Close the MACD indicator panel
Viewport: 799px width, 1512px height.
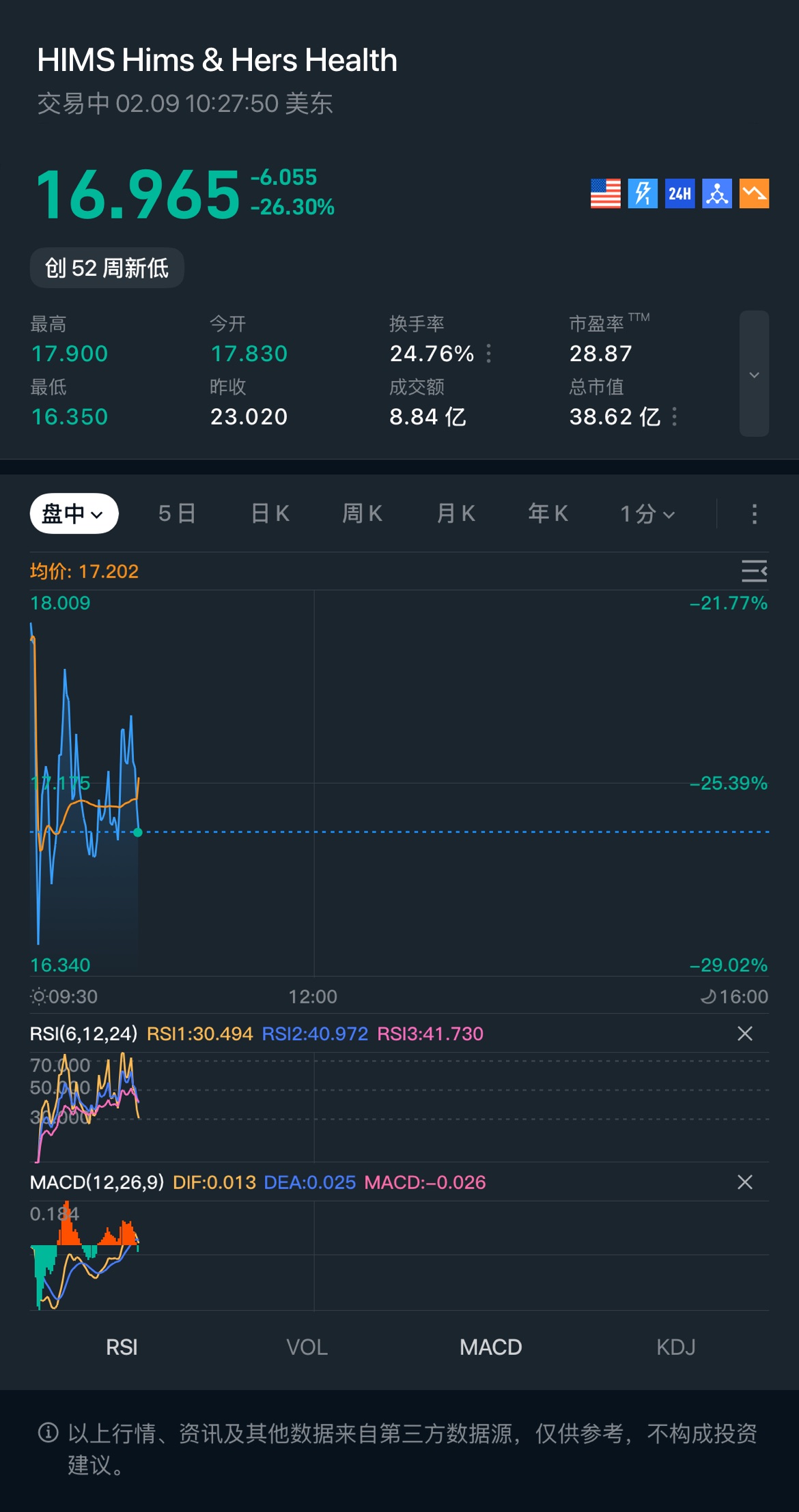[744, 1182]
